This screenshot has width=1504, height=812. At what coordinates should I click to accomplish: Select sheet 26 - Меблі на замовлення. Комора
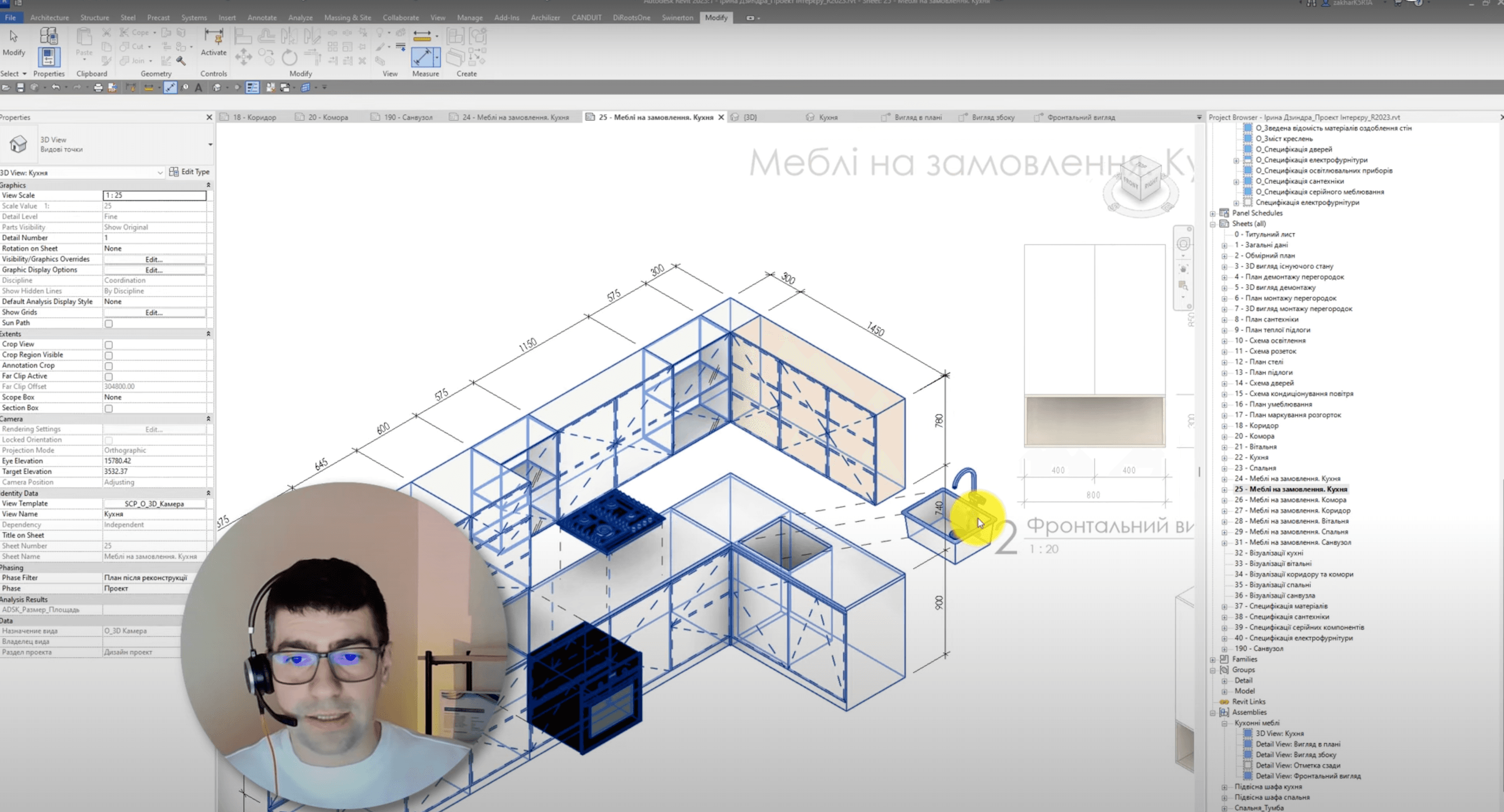pos(1290,500)
